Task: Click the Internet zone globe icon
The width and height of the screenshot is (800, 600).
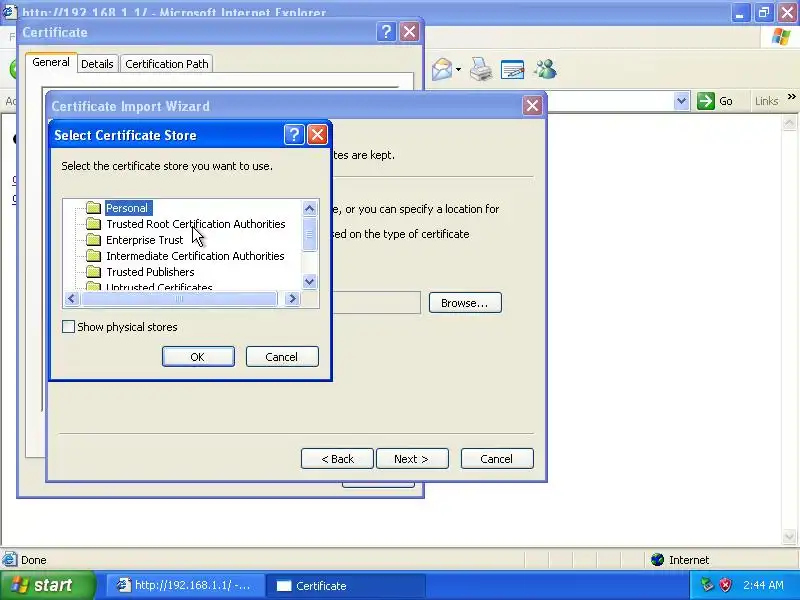Action: pyautogui.click(x=657, y=560)
